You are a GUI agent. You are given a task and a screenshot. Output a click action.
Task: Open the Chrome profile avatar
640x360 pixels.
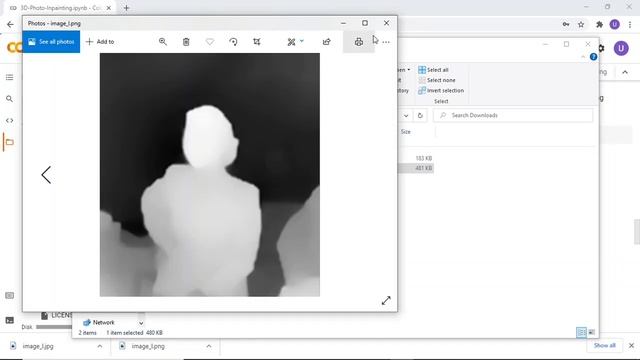tap(615, 24)
